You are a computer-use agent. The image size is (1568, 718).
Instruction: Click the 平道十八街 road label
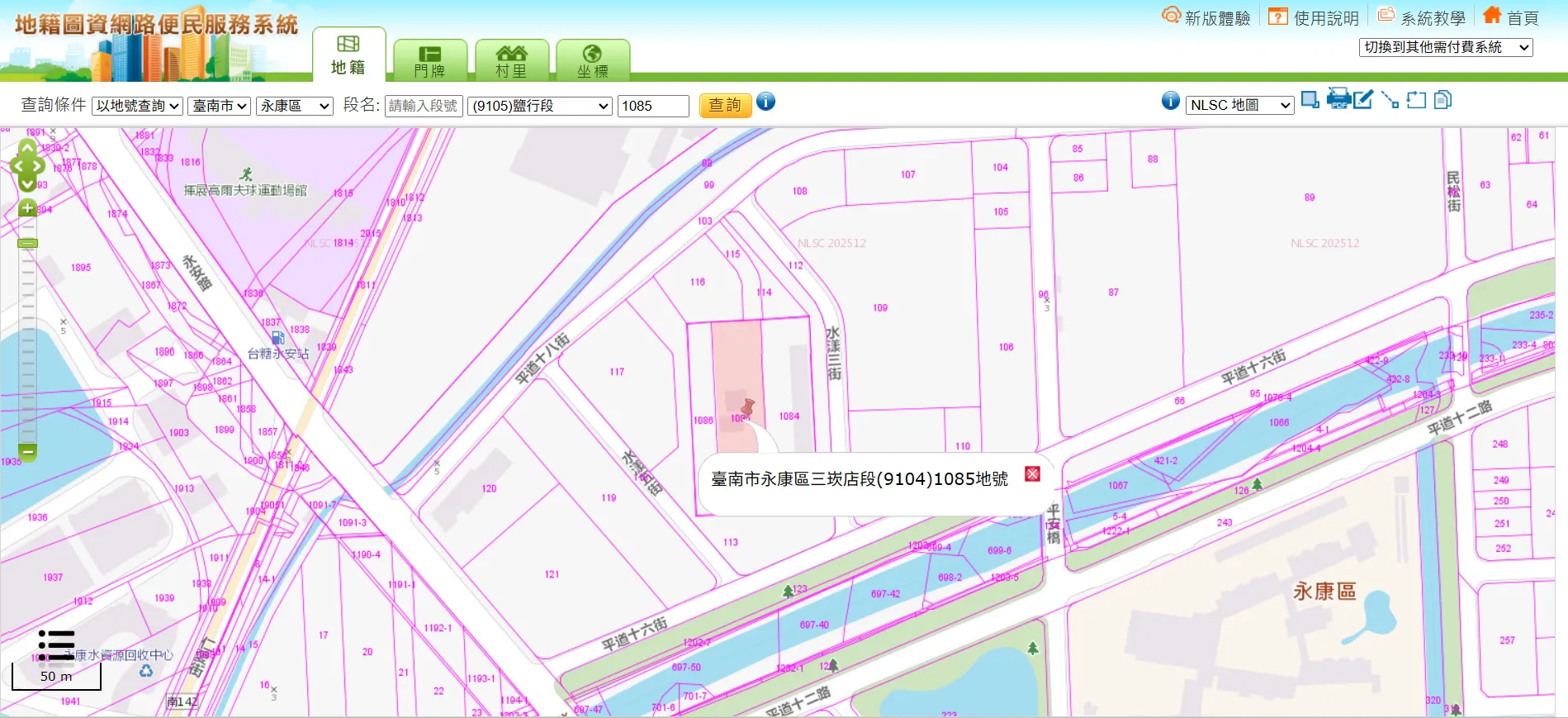542,359
